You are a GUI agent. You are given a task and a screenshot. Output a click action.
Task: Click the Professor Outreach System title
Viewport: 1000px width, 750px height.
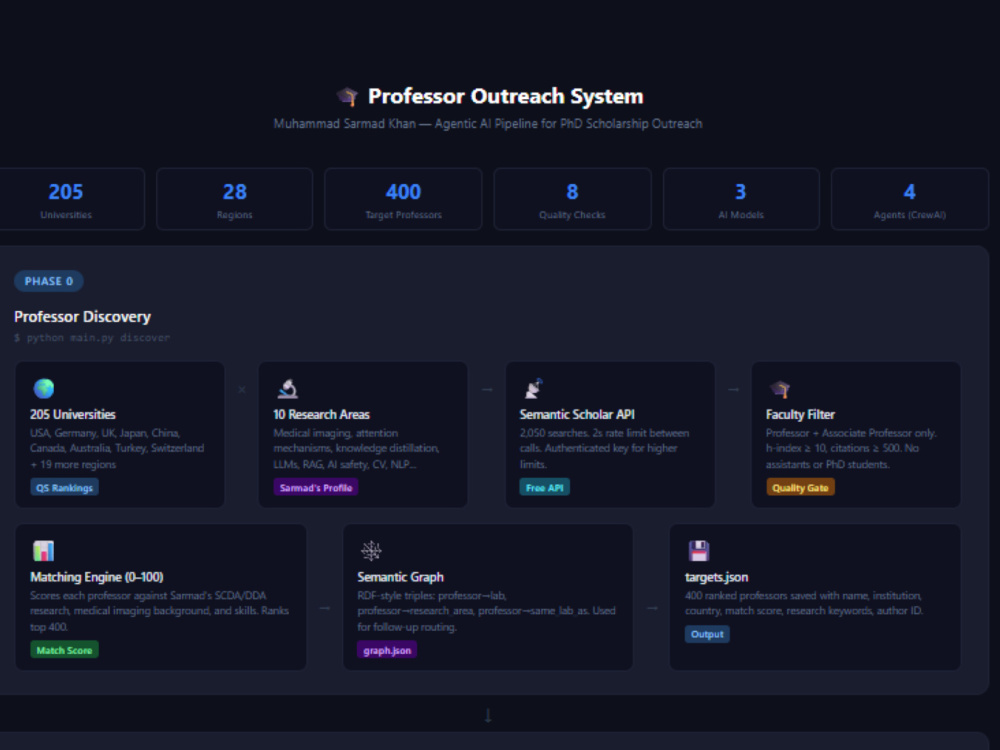[x=506, y=96]
